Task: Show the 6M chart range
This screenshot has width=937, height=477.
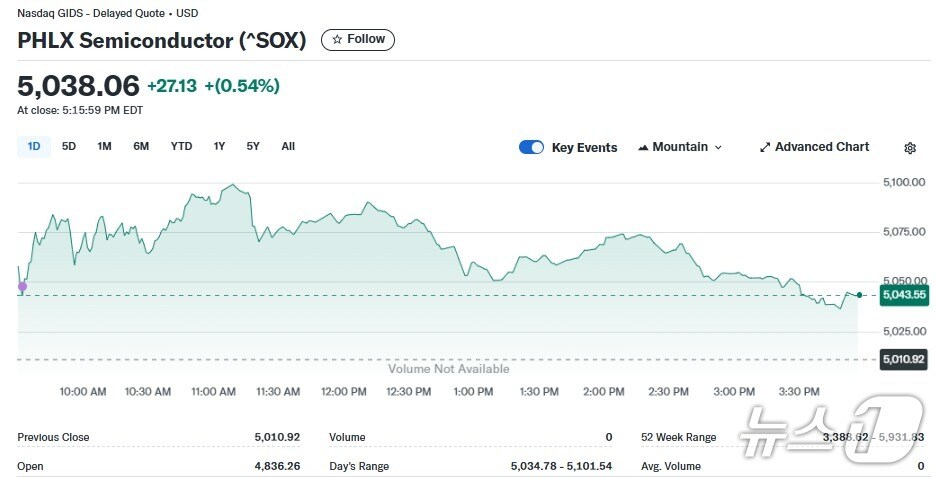Action: 141,147
